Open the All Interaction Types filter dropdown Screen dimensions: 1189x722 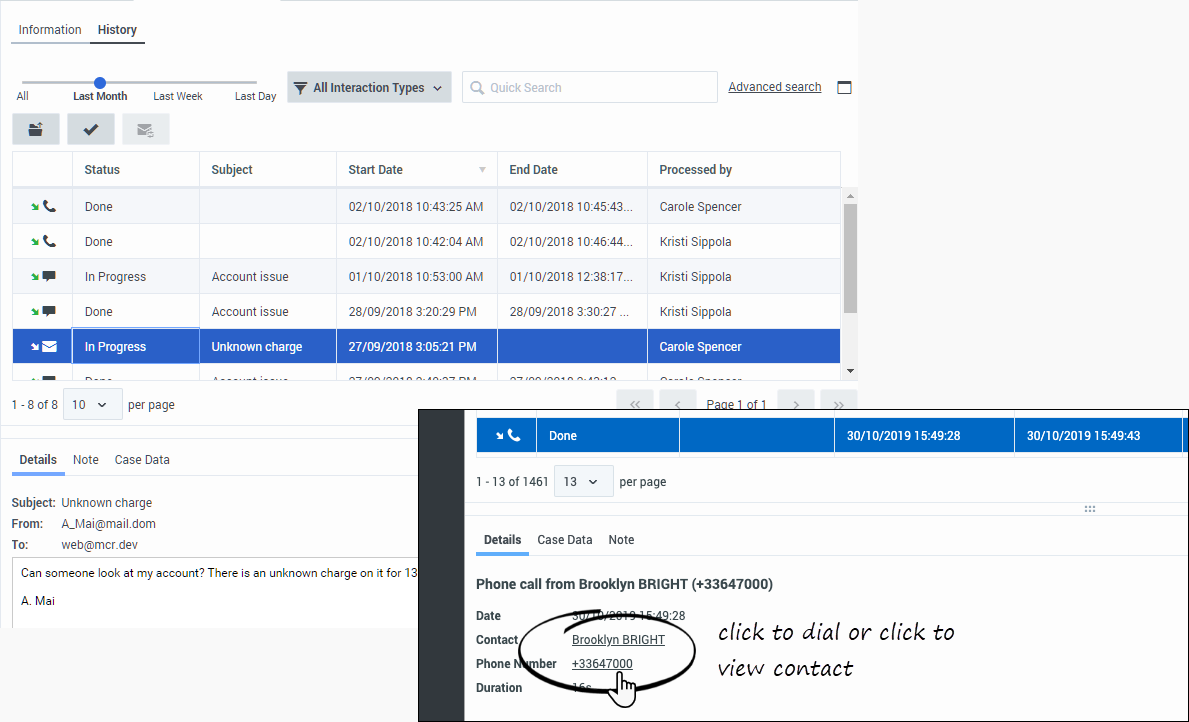coord(369,88)
